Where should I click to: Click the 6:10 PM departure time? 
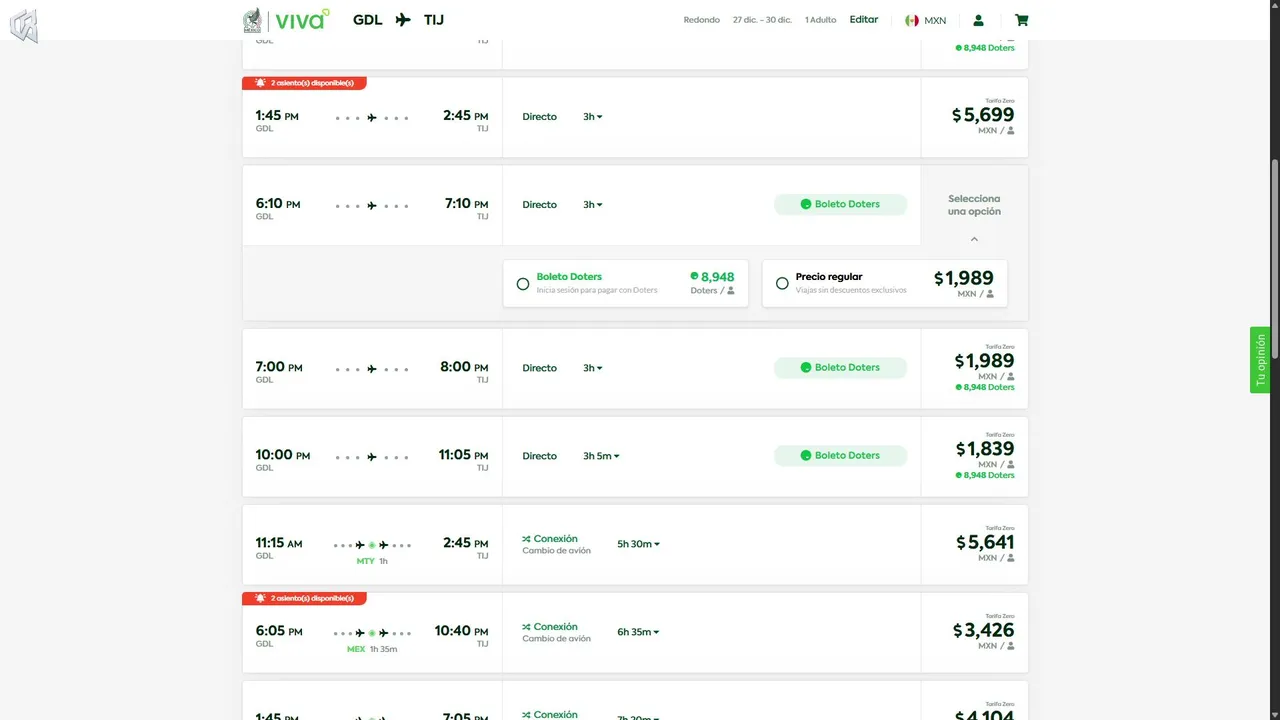click(278, 204)
